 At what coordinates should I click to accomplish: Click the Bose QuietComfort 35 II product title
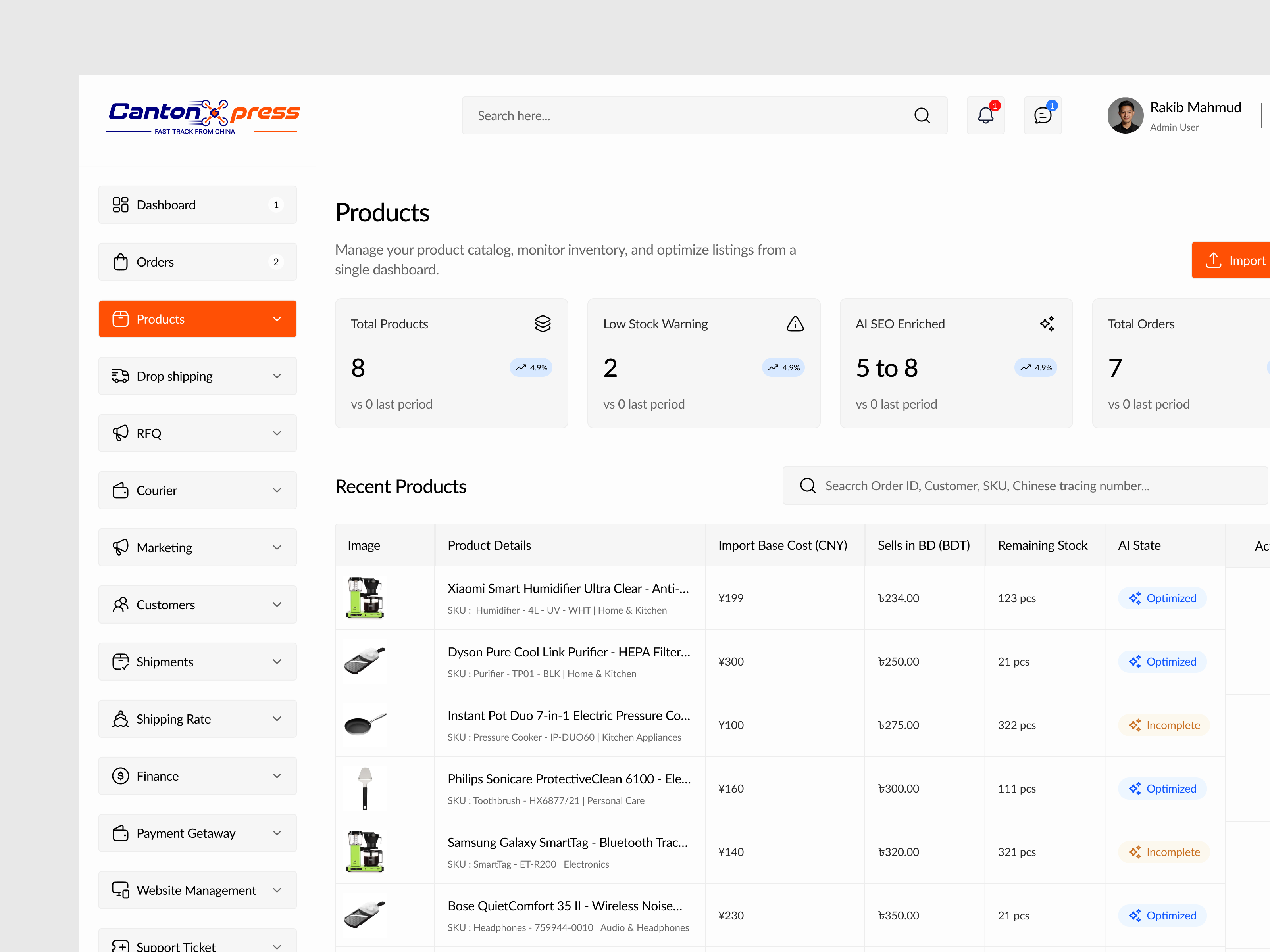pos(565,906)
